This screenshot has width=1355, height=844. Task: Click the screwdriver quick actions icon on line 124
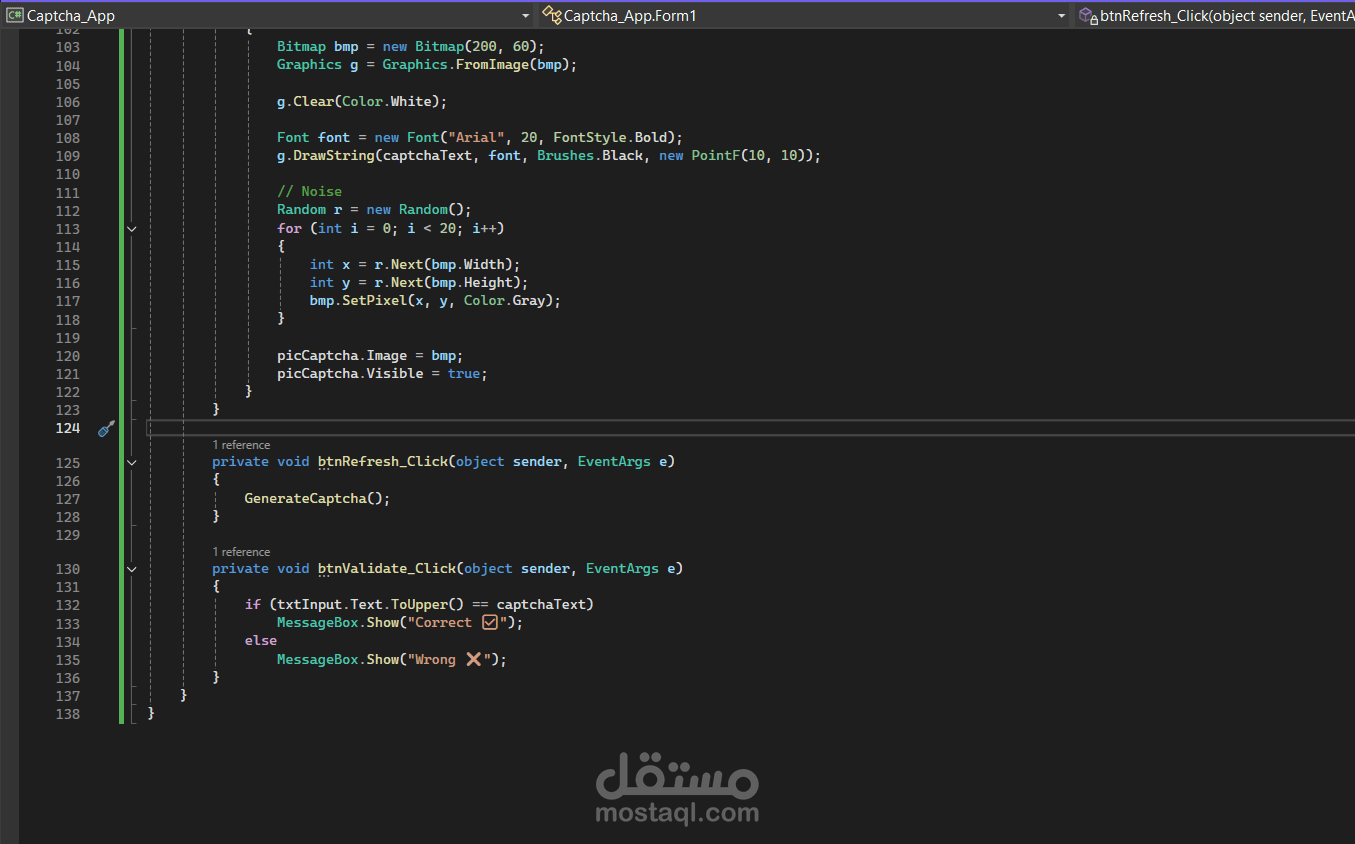point(106,428)
